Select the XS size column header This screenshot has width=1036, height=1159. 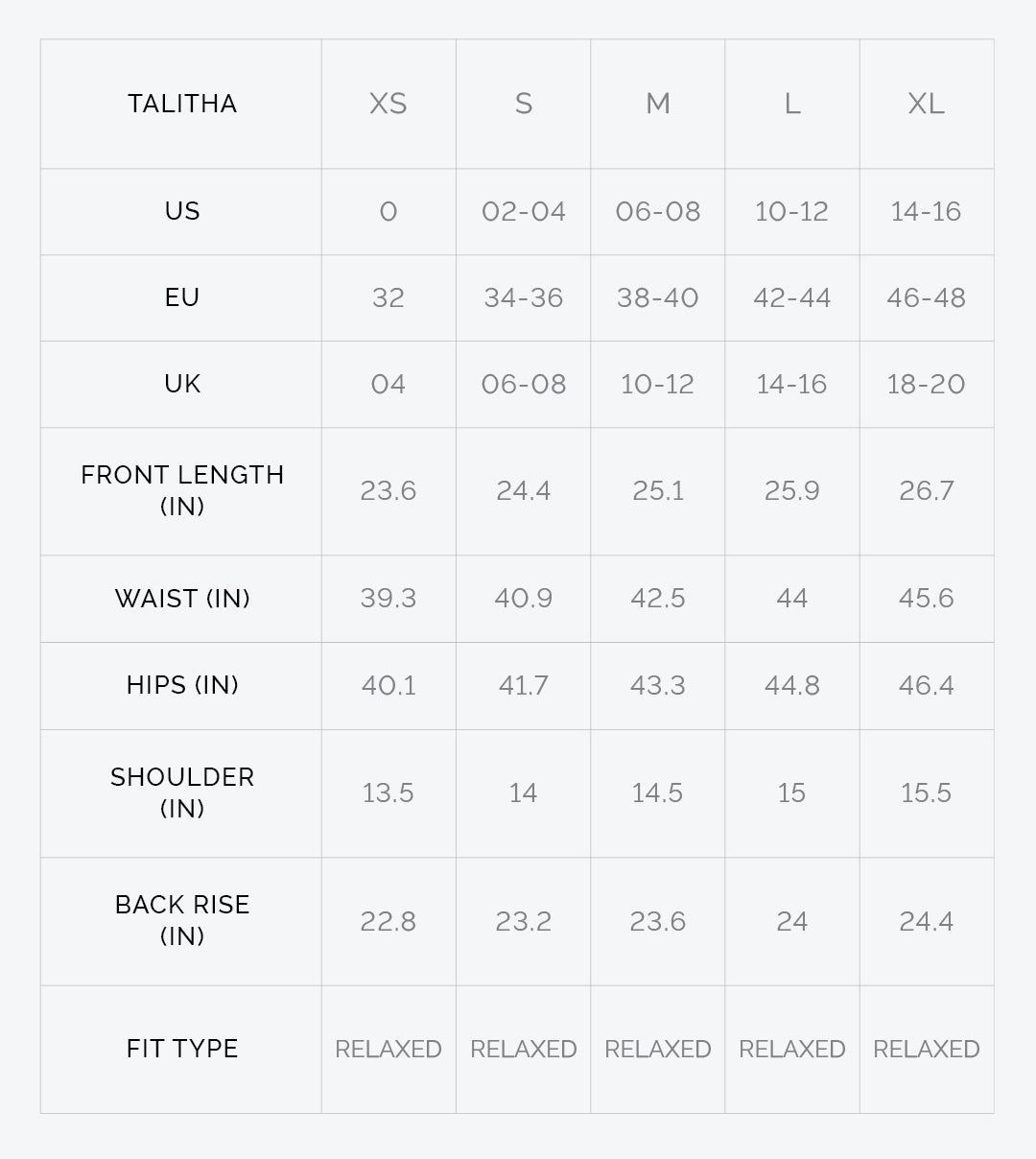(388, 104)
